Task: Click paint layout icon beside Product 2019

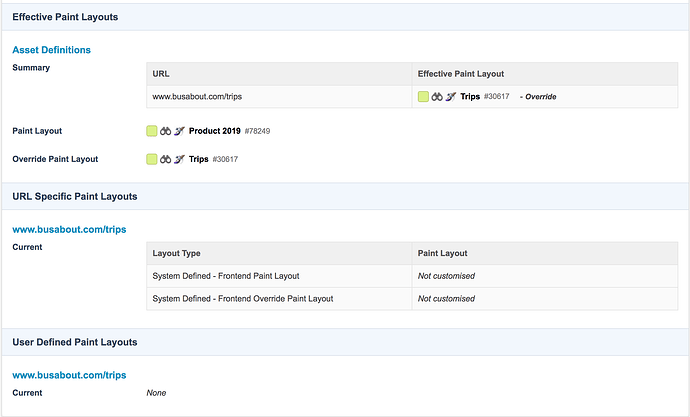Action: pyautogui.click(x=180, y=131)
